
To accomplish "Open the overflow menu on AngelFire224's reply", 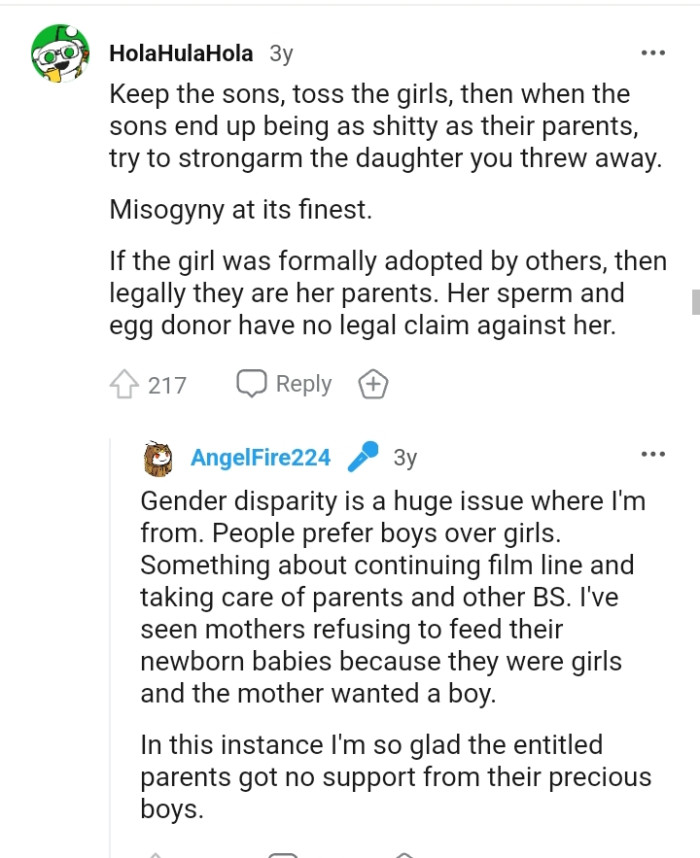I will point(653,452).
